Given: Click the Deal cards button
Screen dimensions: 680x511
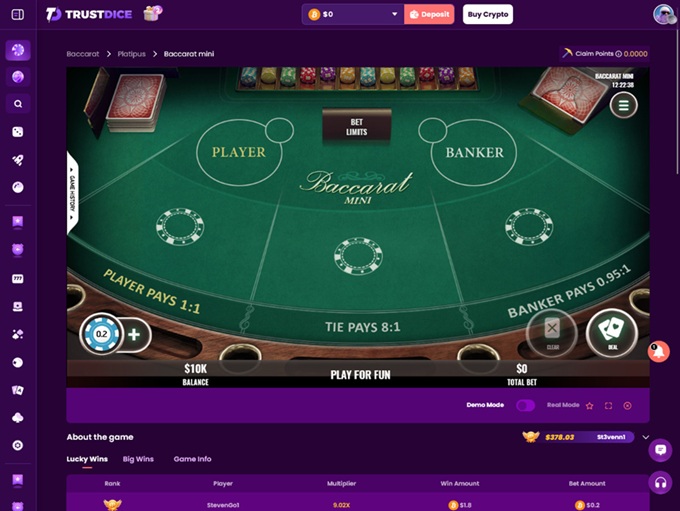Looking at the screenshot, I should pyautogui.click(x=612, y=333).
